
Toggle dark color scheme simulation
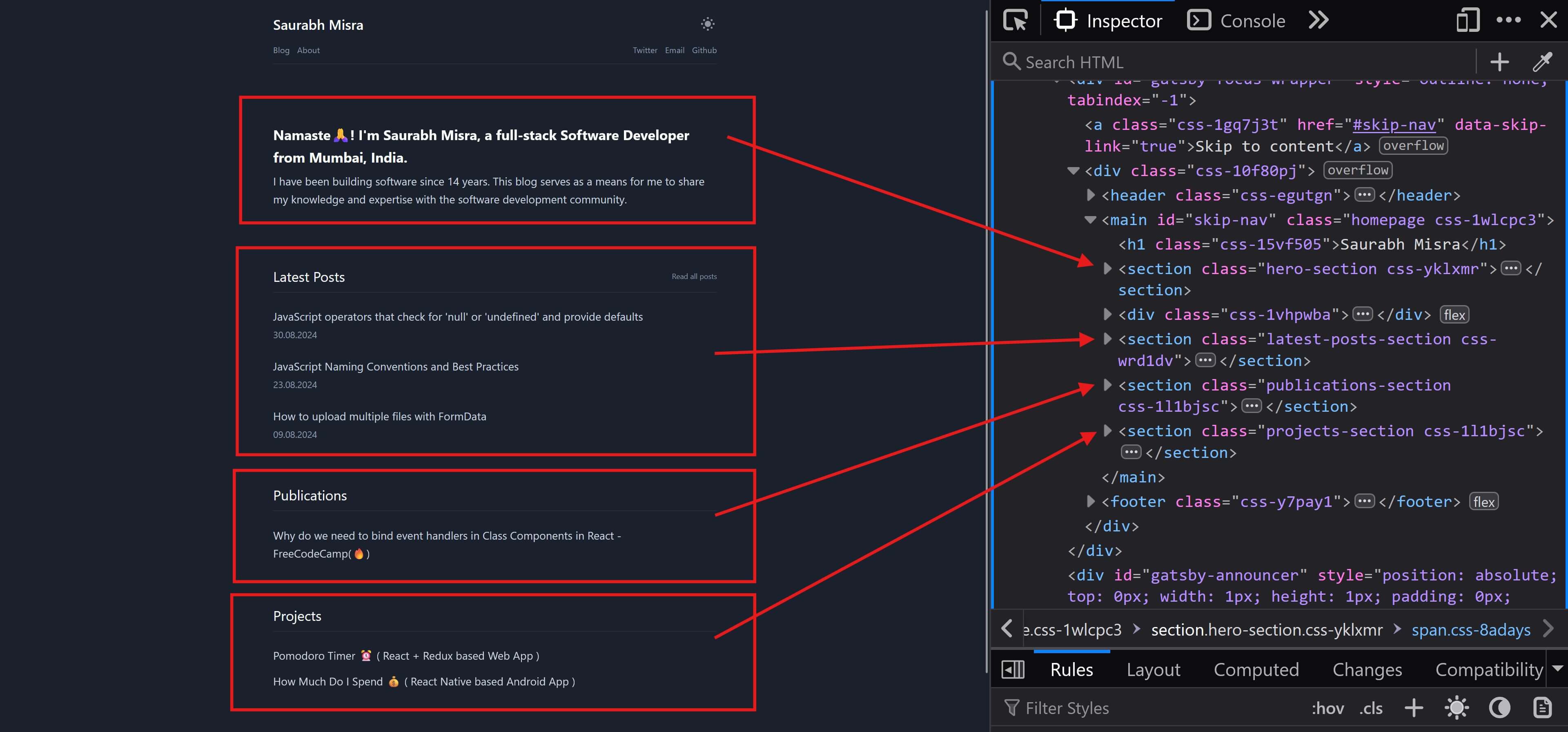[x=1499, y=707]
